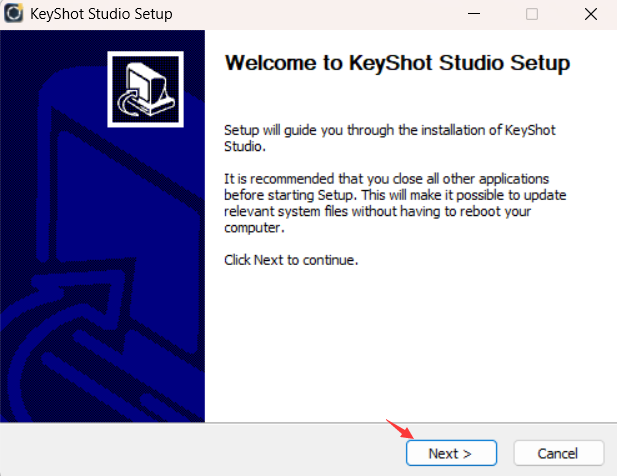
Task: Click the "Welcome to KeyShot Studio Setup" heading
Action: [398, 64]
